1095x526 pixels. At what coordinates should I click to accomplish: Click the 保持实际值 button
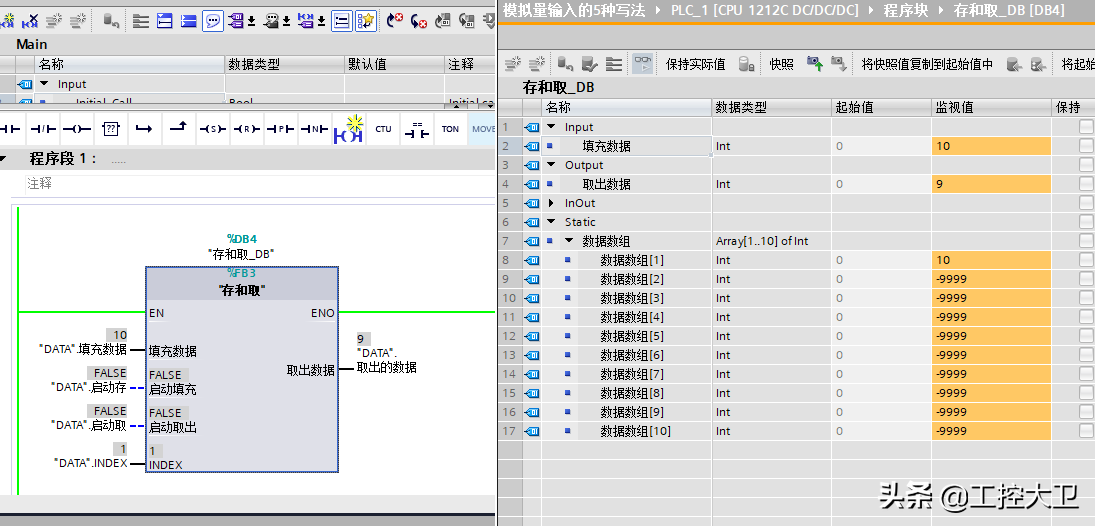pos(695,64)
